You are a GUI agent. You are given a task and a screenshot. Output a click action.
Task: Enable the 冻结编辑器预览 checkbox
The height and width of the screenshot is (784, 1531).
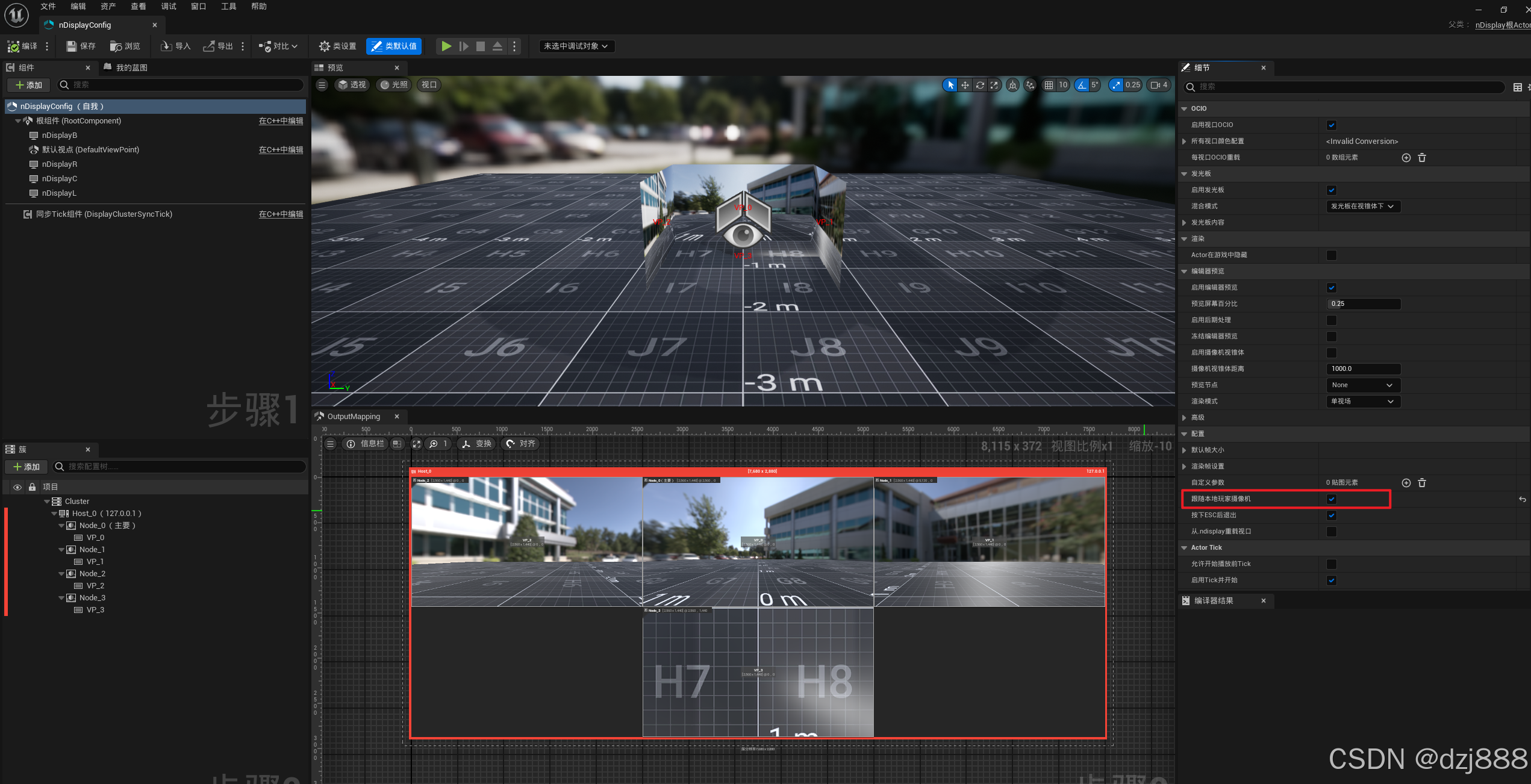(x=1332, y=337)
